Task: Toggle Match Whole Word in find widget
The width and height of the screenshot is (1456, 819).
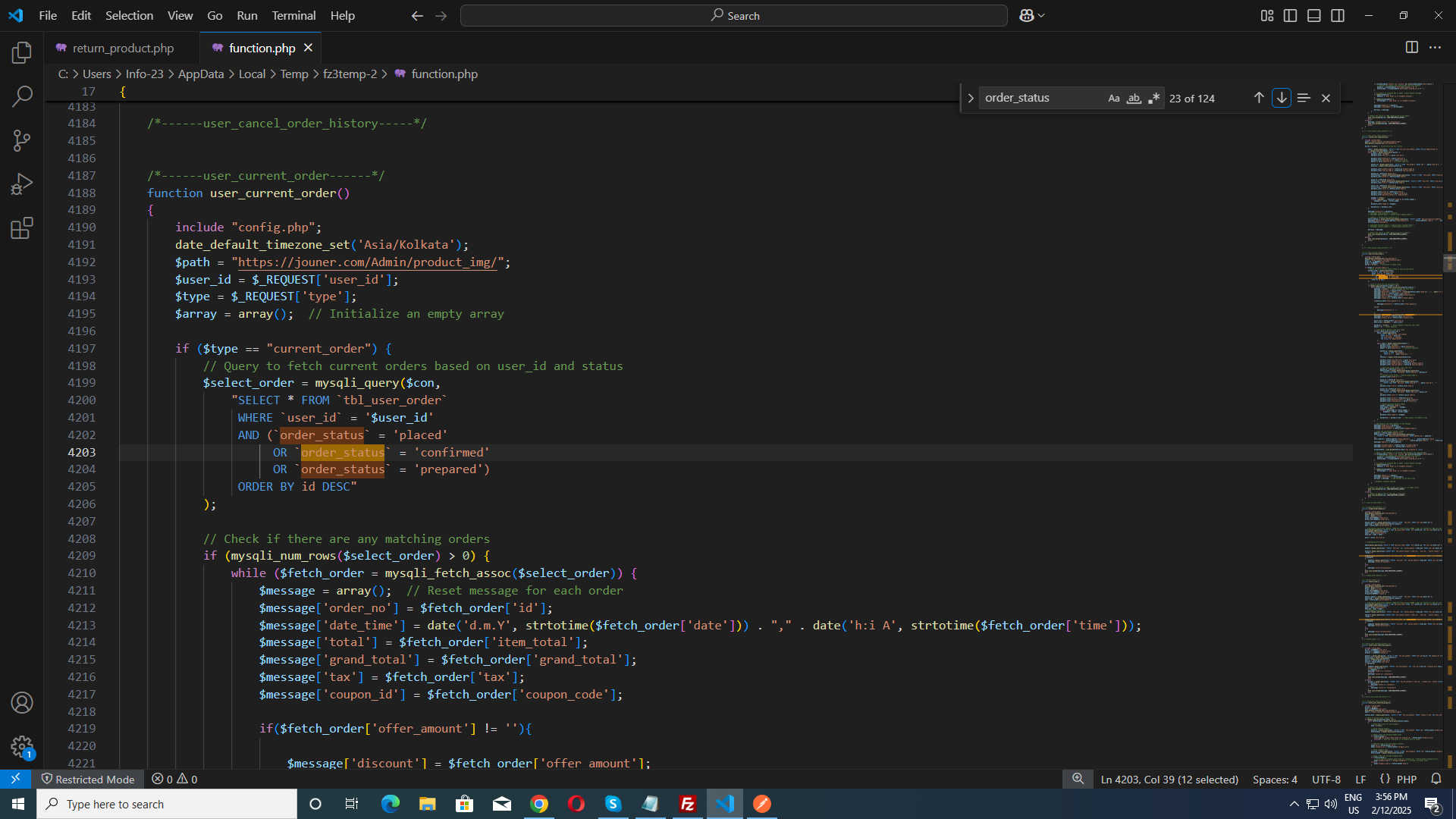Action: pyautogui.click(x=1134, y=98)
